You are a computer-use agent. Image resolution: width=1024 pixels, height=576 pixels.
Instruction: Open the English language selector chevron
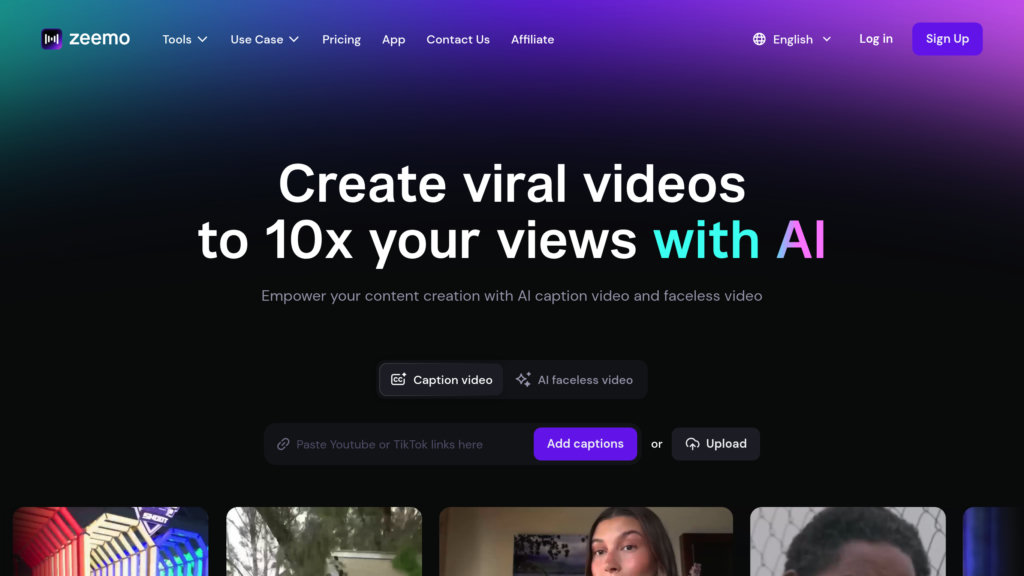tap(827, 39)
